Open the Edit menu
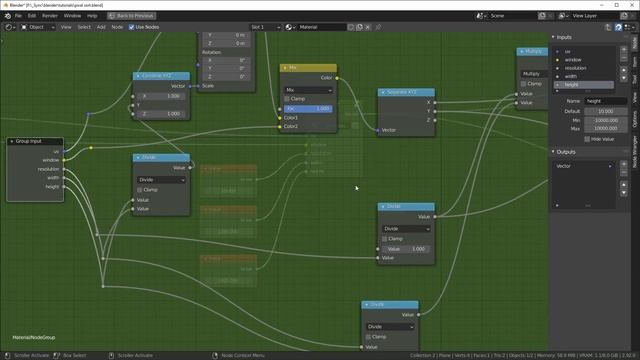This screenshot has width=640, height=360. (32, 16)
